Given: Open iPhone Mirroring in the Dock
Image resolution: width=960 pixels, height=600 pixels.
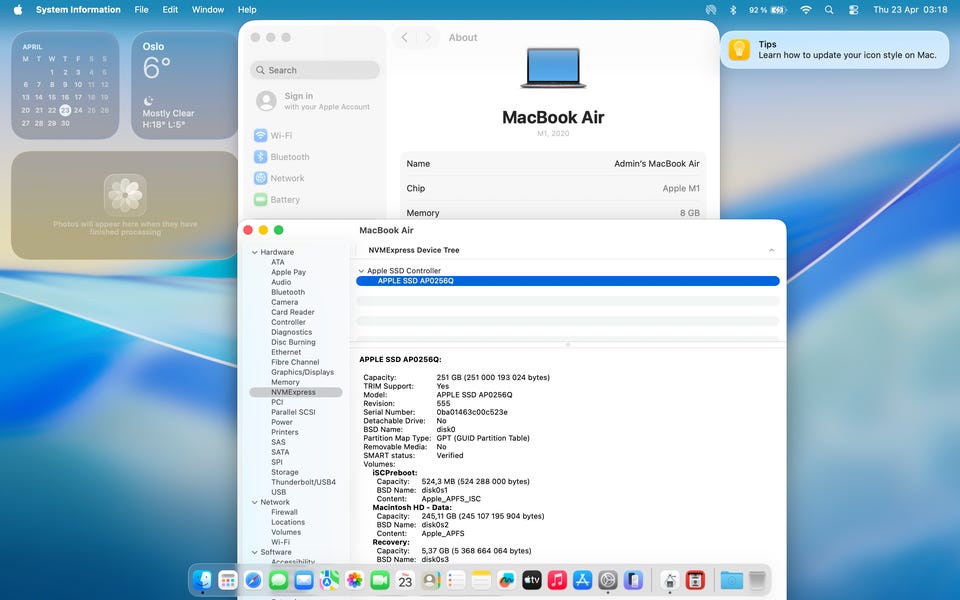Looking at the screenshot, I should [633, 579].
